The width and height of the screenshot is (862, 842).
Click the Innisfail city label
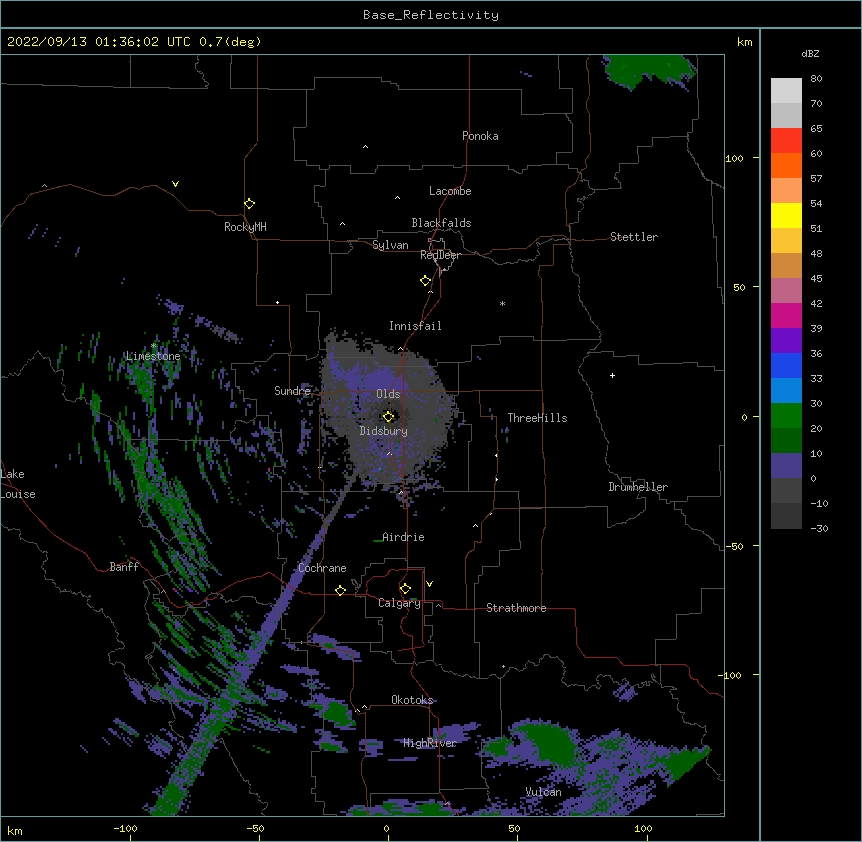point(415,326)
